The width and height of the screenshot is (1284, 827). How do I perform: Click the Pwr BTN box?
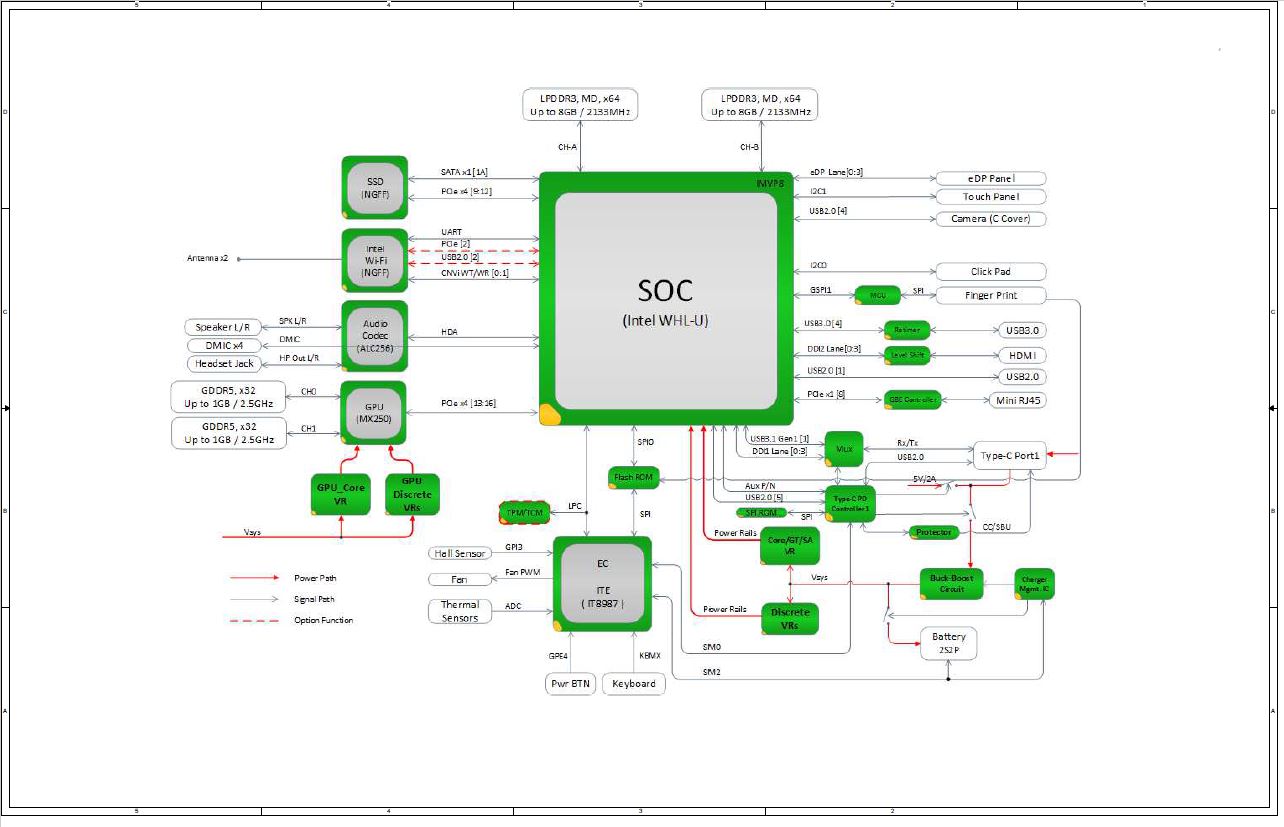[570, 684]
